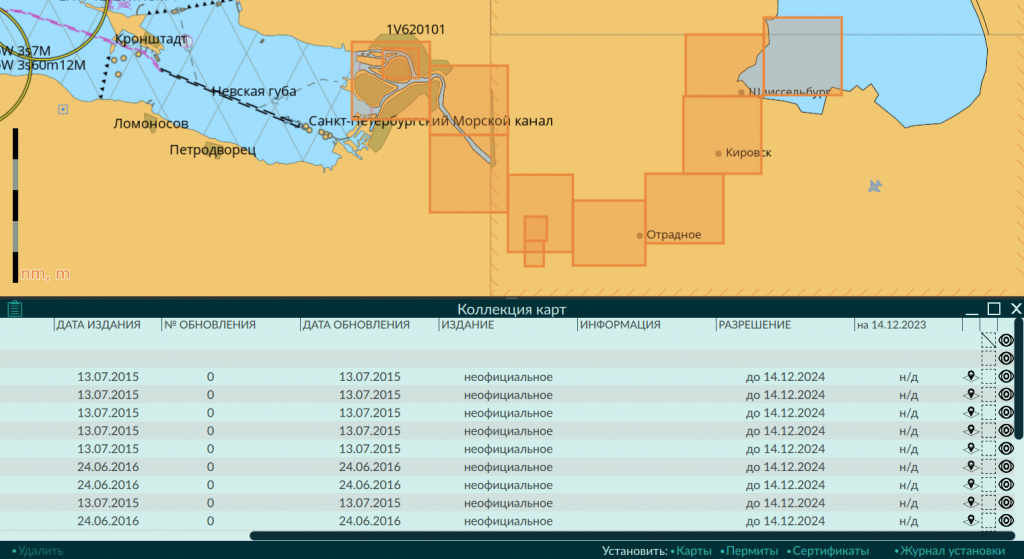Click the ДАТА ОБНОВЛЕНИЯ column header
The height and width of the screenshot is (559, 1024).
click(356, 325)
